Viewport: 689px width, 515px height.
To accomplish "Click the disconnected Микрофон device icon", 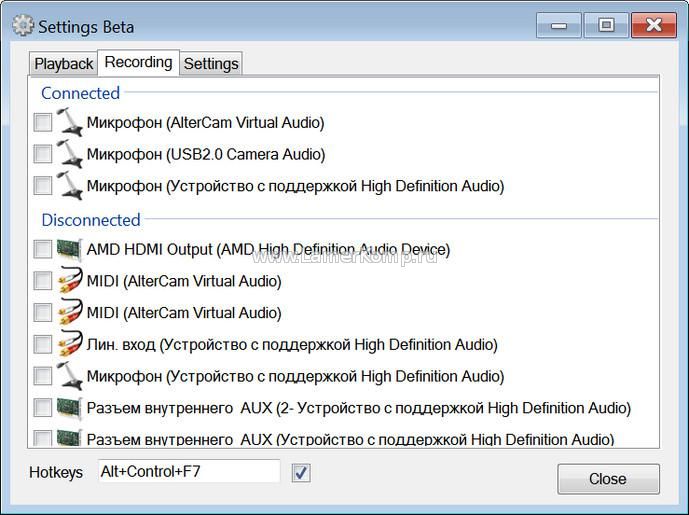I will coord(69,376).
